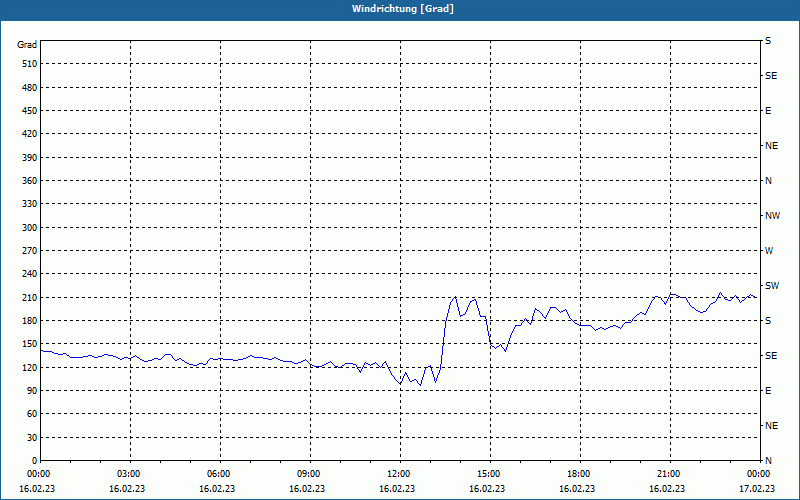Select the 16.02.23 date under 21:00
This screenshot has width=800, height=500.
point(667,488)
